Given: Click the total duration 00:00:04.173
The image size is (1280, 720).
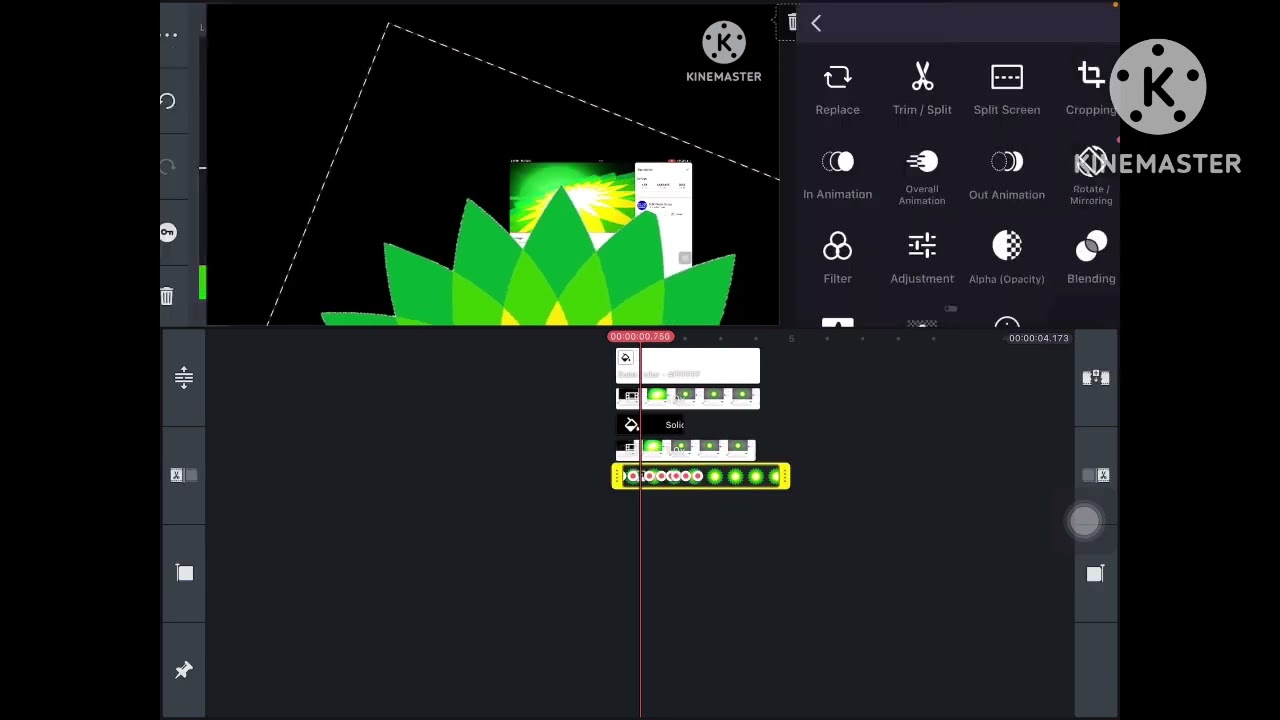Looking at the screenshot, I should coord(1038,338).
